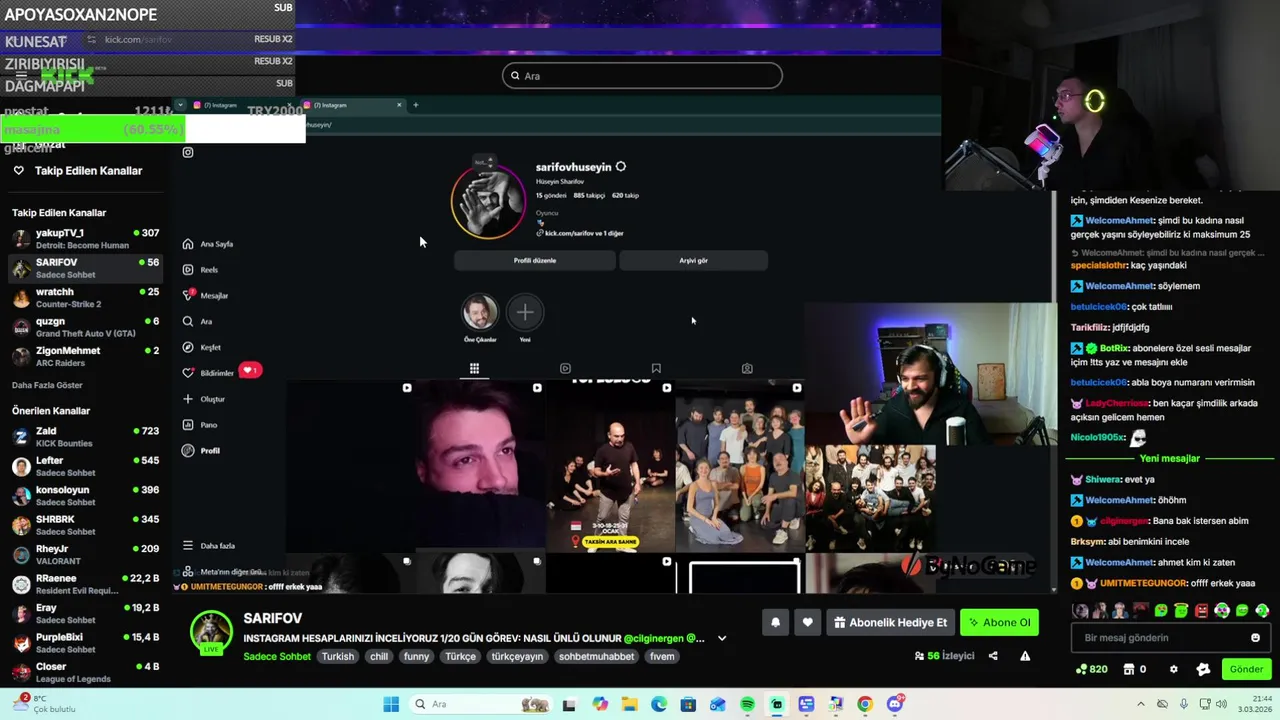Open the Instagram logo in the sidebar

coord(188,152)
